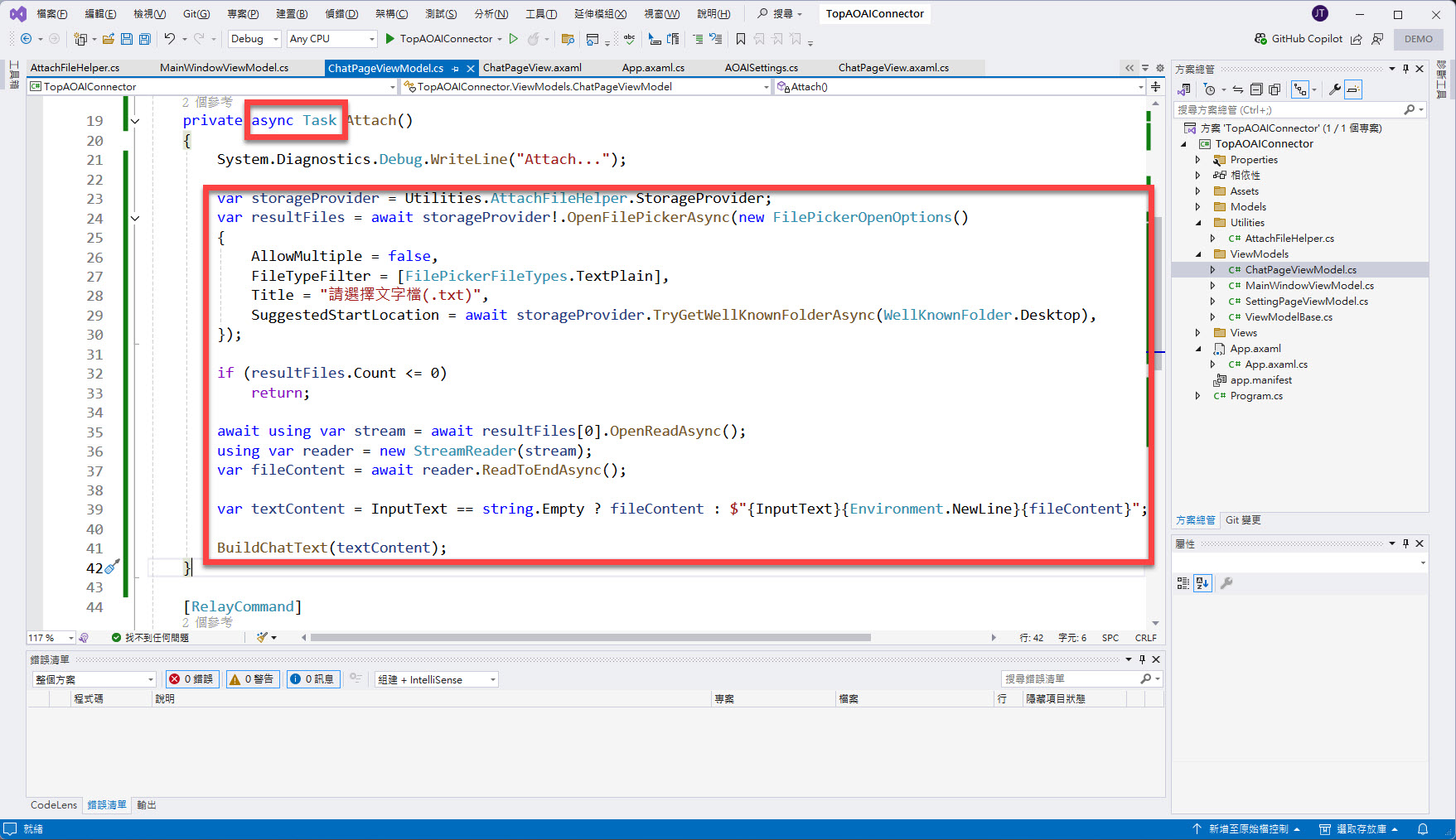Click the Undo arrow icon
Image resolution: width=1456 pixels, height=840 pixels.
(169, 39)
